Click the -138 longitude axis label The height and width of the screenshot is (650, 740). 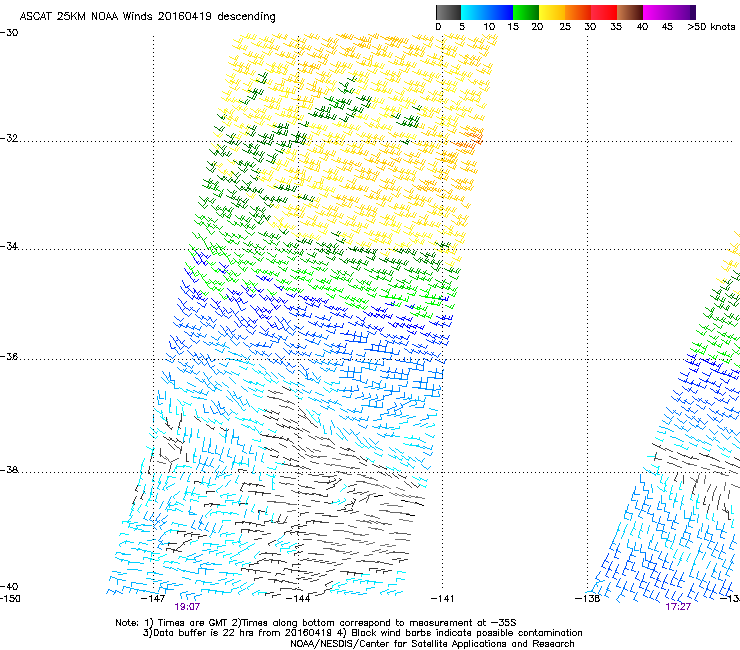tap(587, 599)
